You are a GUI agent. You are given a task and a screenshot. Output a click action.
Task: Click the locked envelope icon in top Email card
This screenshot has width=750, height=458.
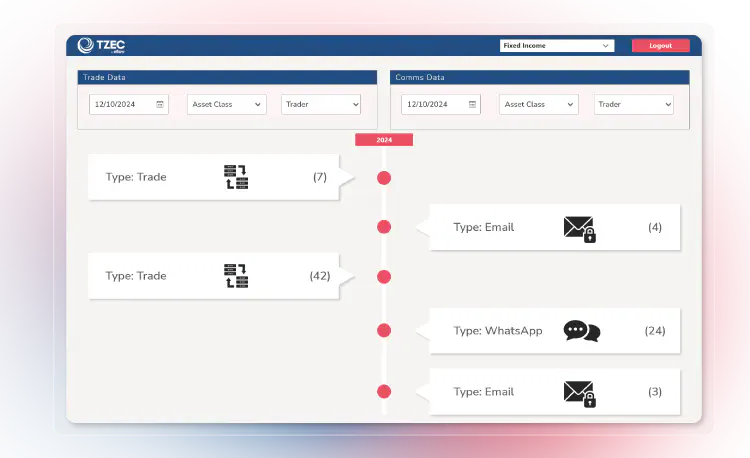pyautogui.click(x=579, y=229)
